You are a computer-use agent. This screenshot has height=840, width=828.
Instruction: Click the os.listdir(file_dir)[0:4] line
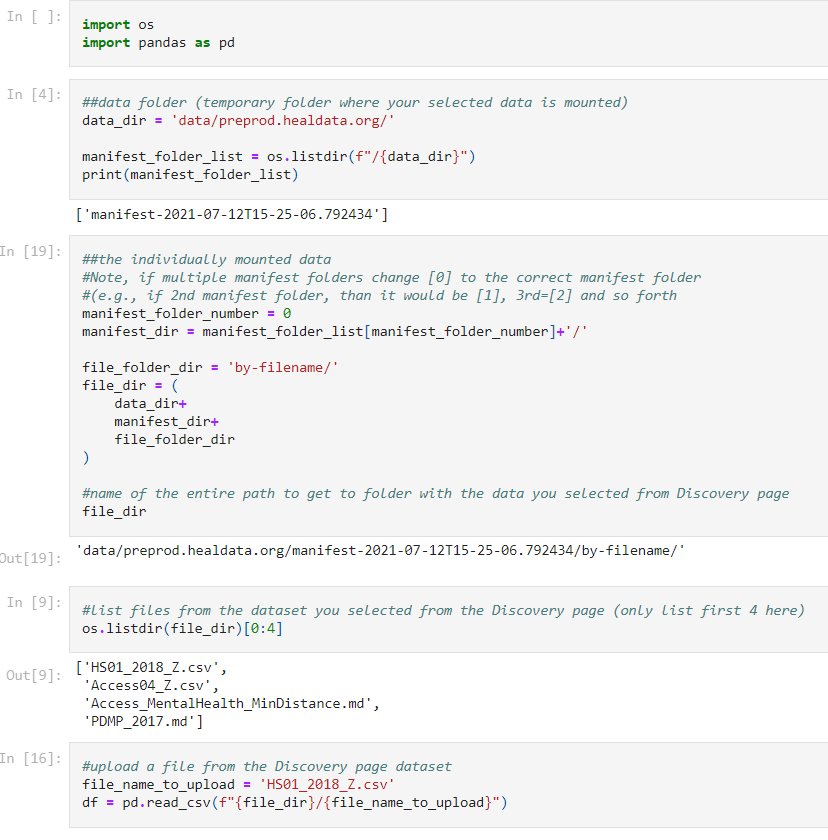click(x=182, y=628)
